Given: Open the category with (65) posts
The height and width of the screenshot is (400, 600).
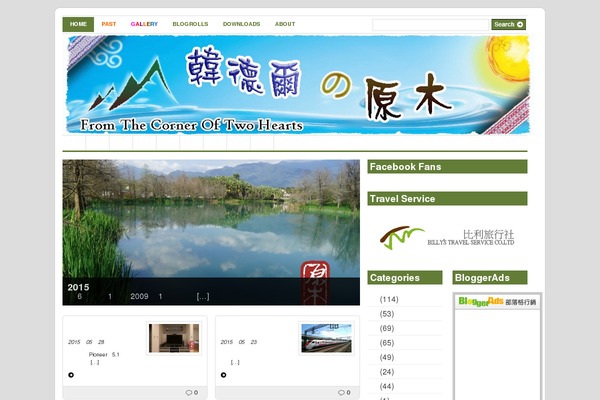Looking at the screenshot, I should [x=386, y=343].
